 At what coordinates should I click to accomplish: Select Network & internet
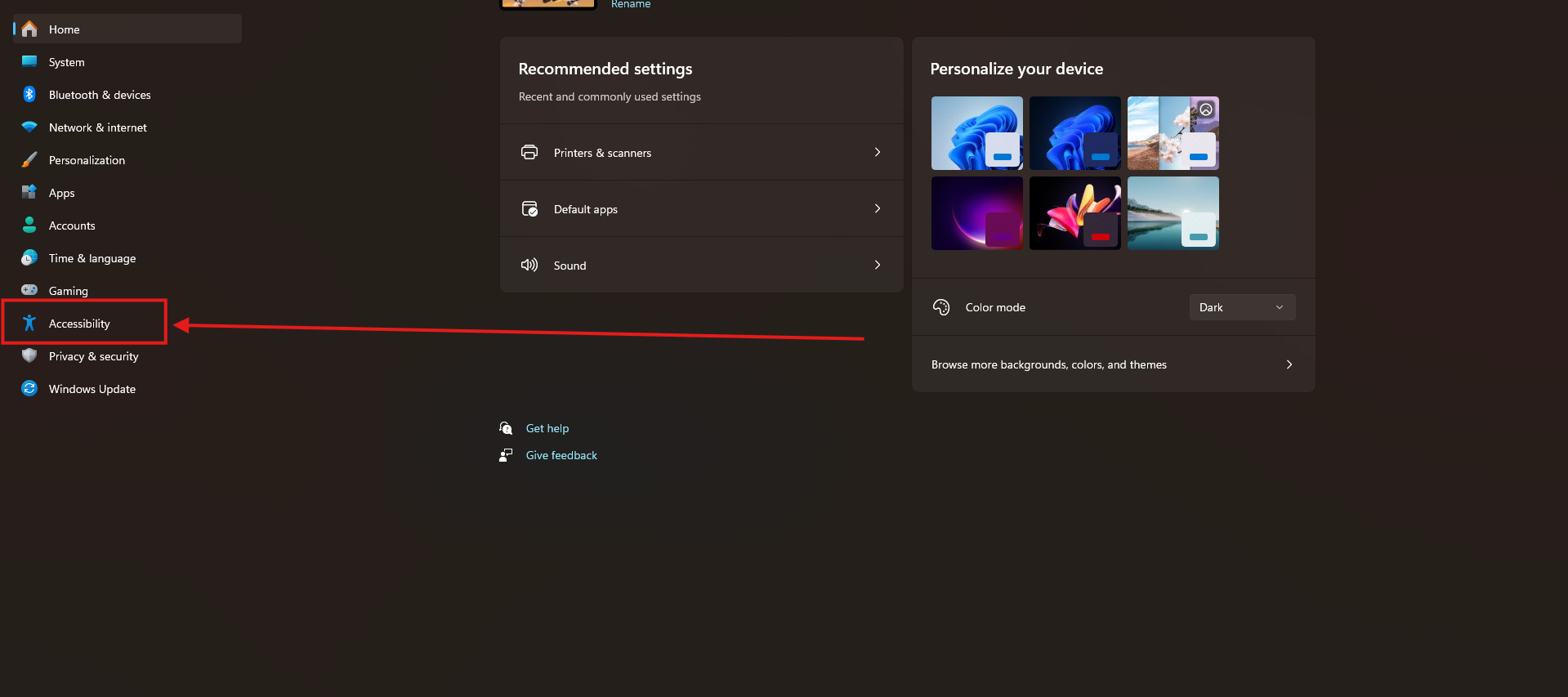point(127,127)
